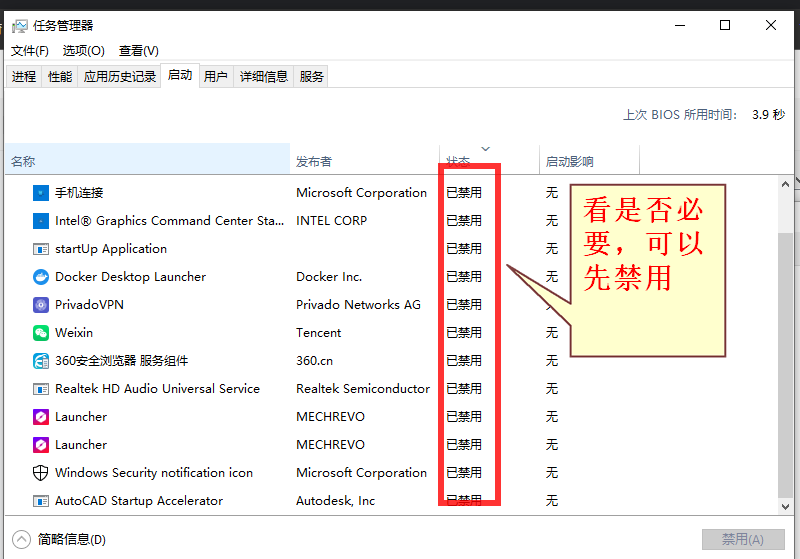Sort by the 名称 column header
The width and height of the screenshot is (800, 559).
[x=147, y=159]
